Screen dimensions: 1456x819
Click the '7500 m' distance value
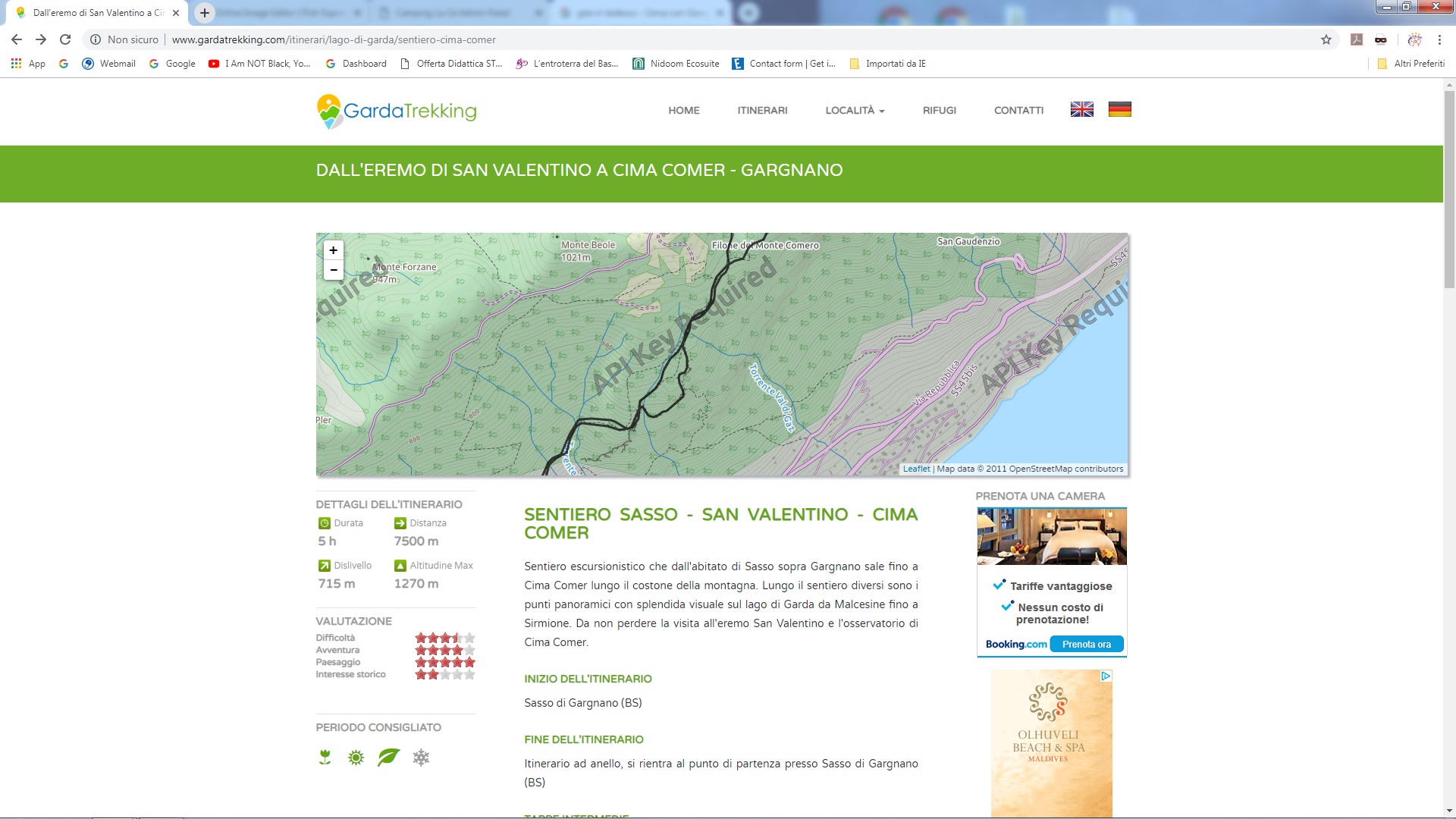[416, 541]
